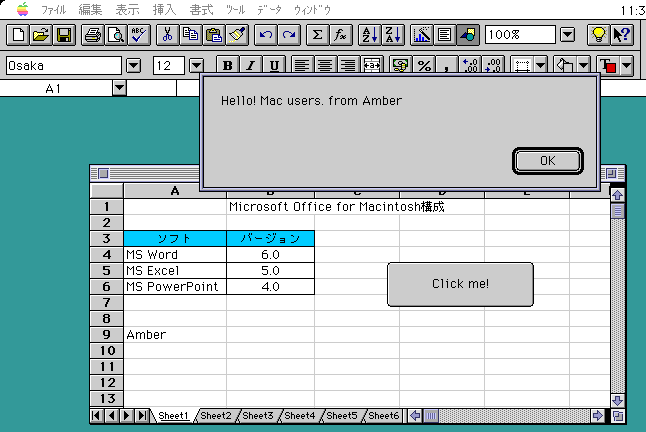
Task: Go to last sheet tab arrow
Action: click(x=142, y=416)
